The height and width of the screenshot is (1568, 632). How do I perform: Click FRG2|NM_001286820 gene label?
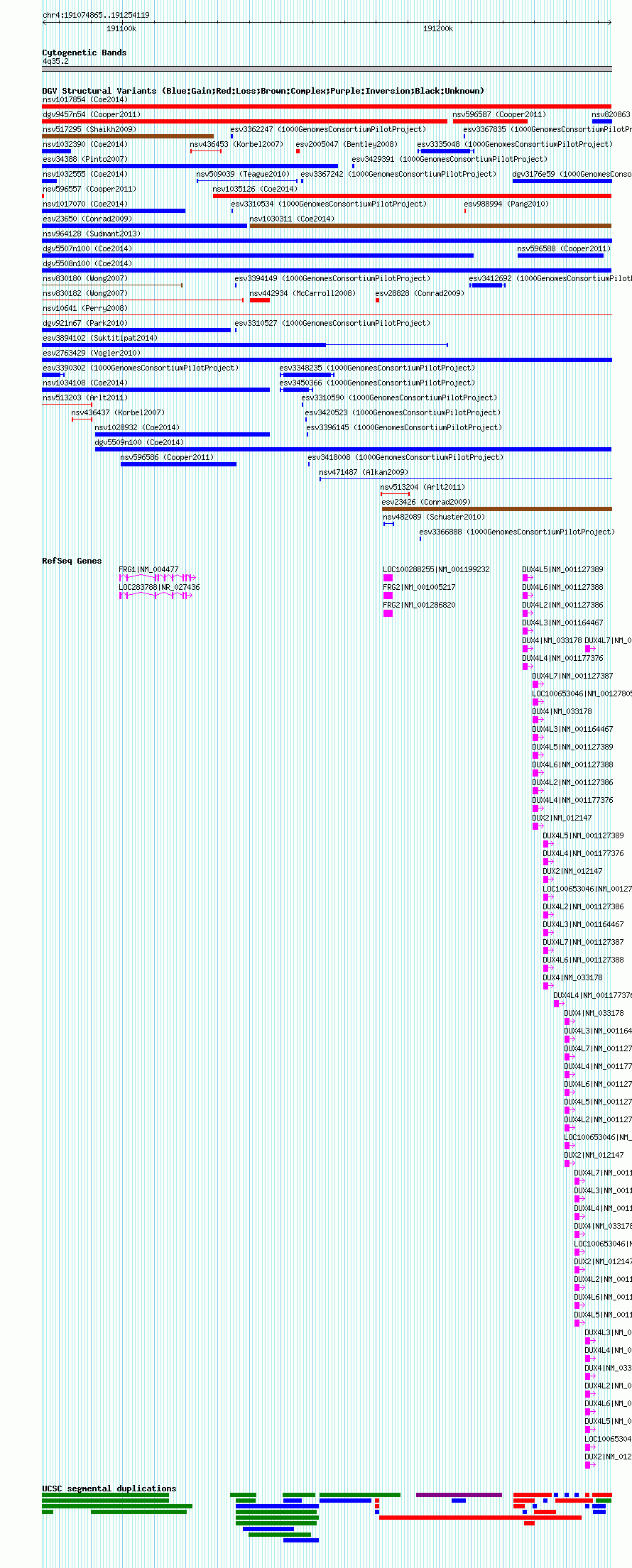(x=419, y=605)
